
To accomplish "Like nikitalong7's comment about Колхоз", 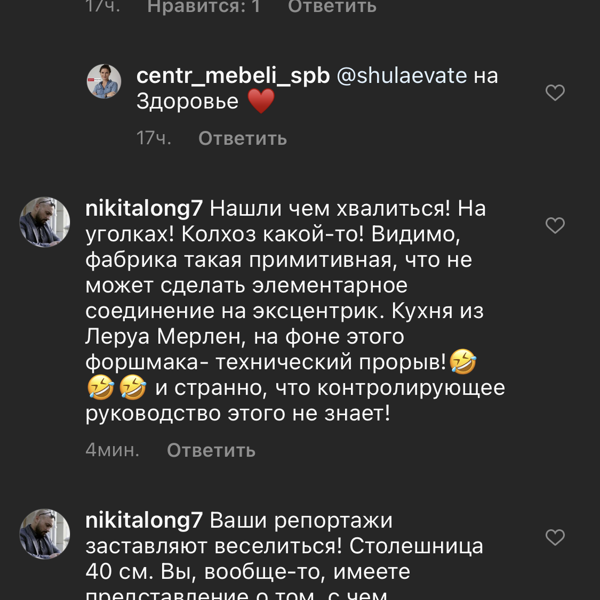I will (555, 226).
